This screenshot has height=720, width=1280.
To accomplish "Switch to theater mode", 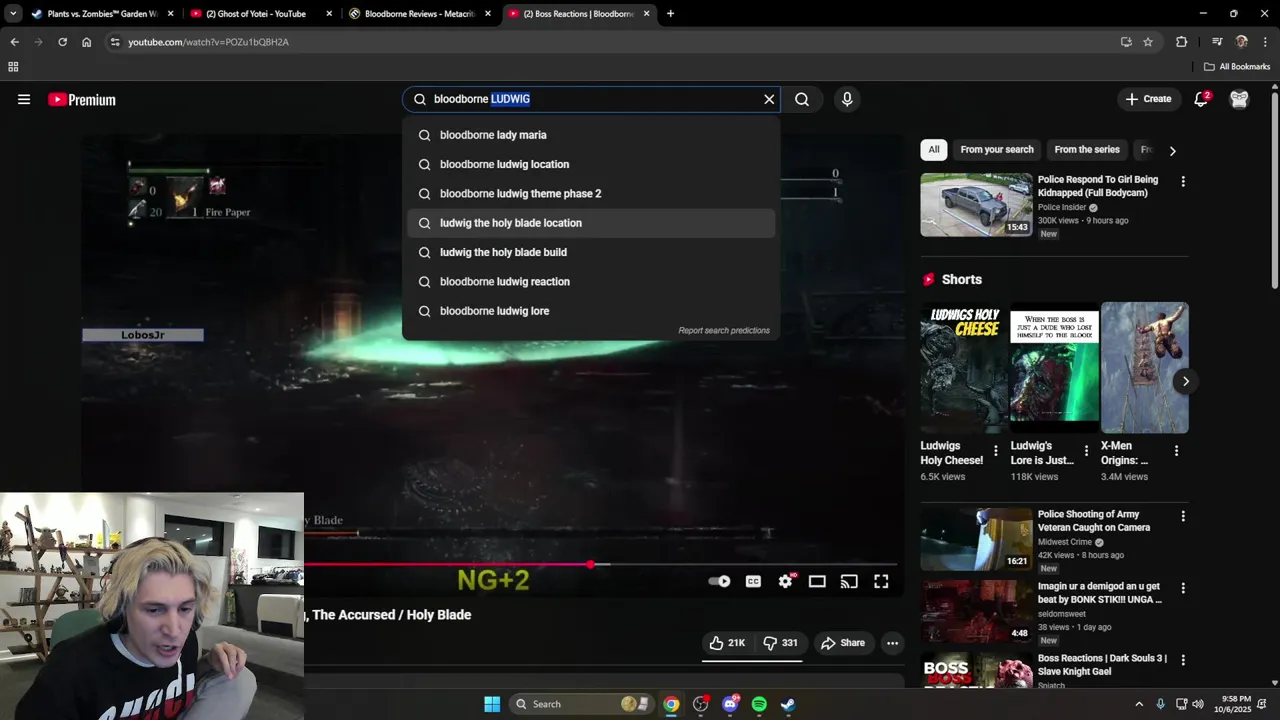I will point(817,581).
